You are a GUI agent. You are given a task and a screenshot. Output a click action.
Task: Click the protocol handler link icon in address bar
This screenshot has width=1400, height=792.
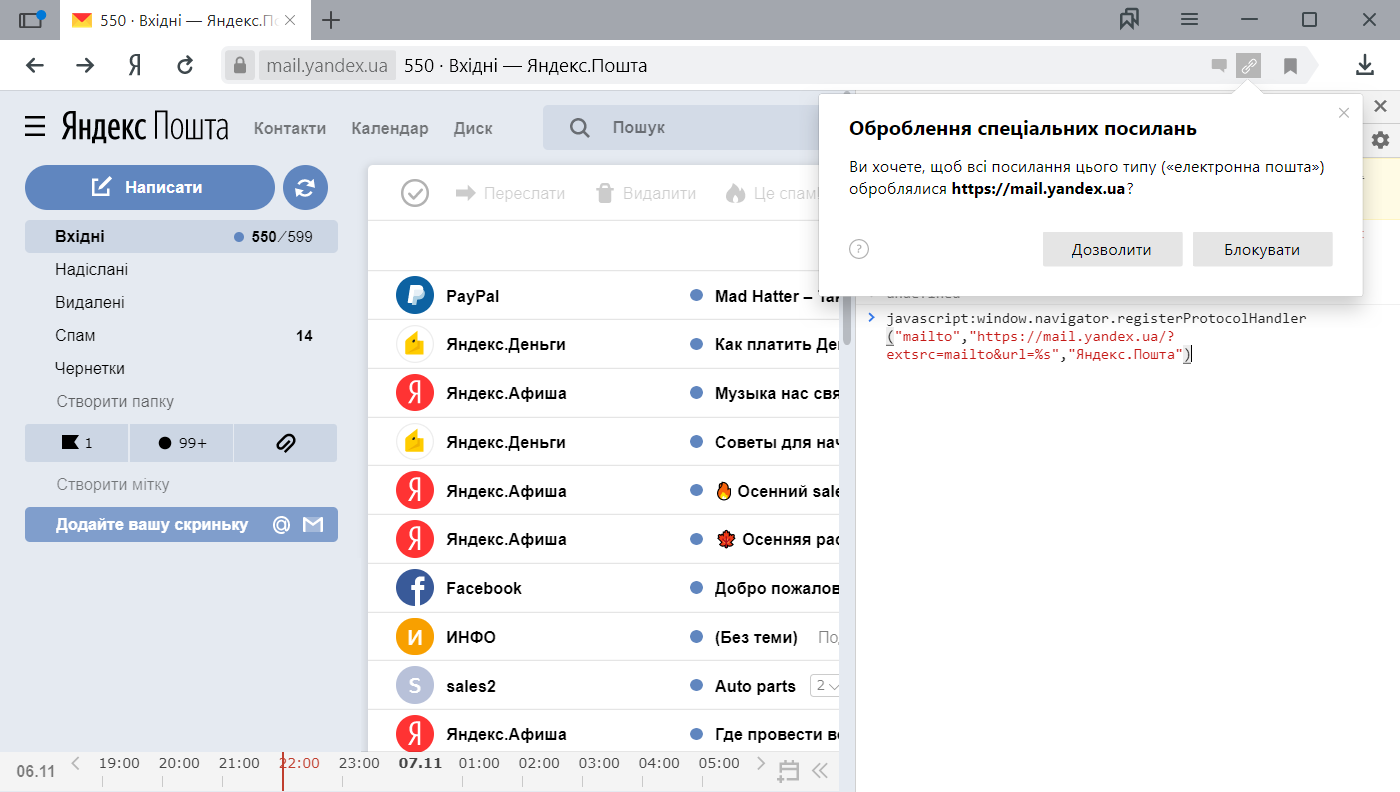point(1248,66)
